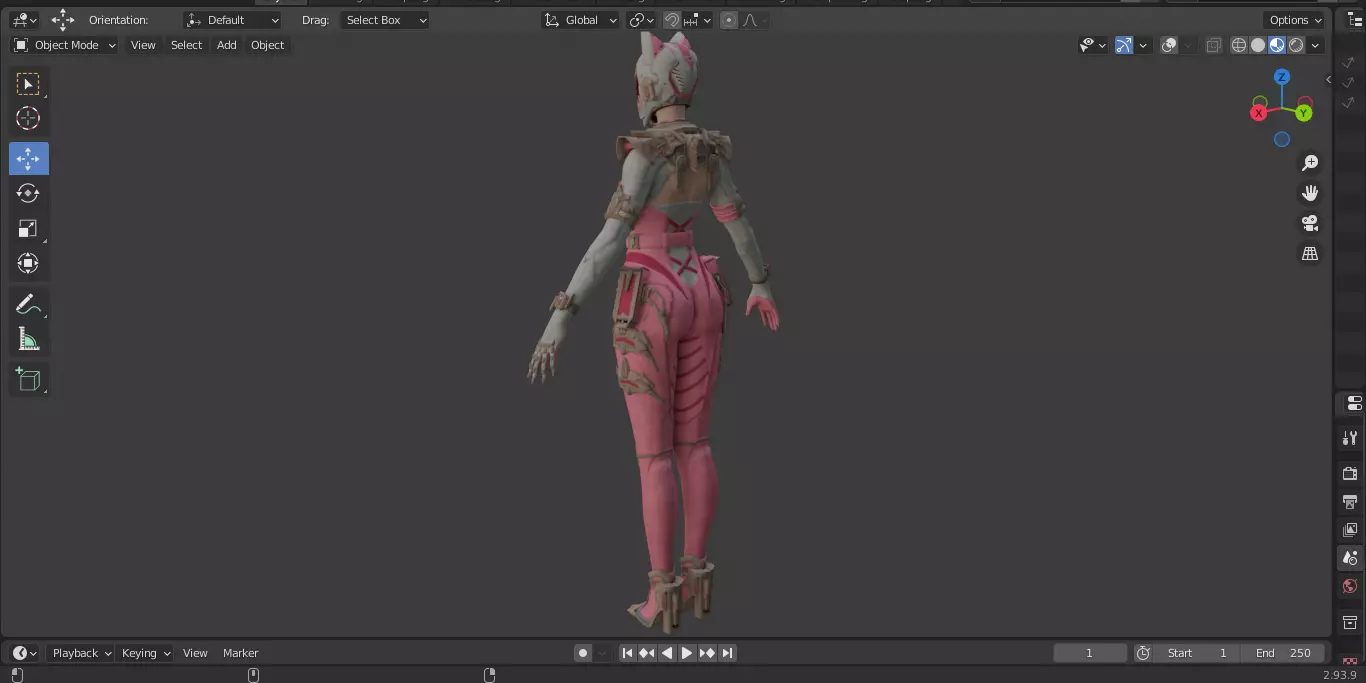
Task: Choose the Move tool in toolbar
Action: (28, 158)
